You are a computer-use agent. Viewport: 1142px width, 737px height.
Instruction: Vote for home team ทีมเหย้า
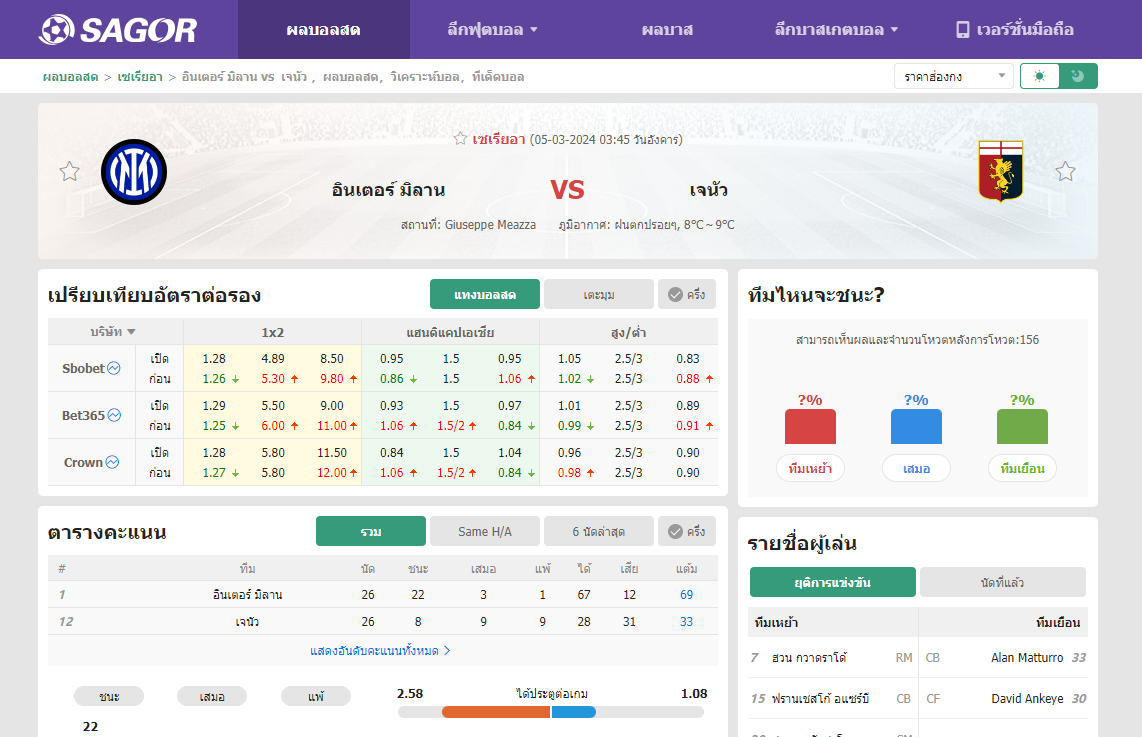[x=810, y=468]
